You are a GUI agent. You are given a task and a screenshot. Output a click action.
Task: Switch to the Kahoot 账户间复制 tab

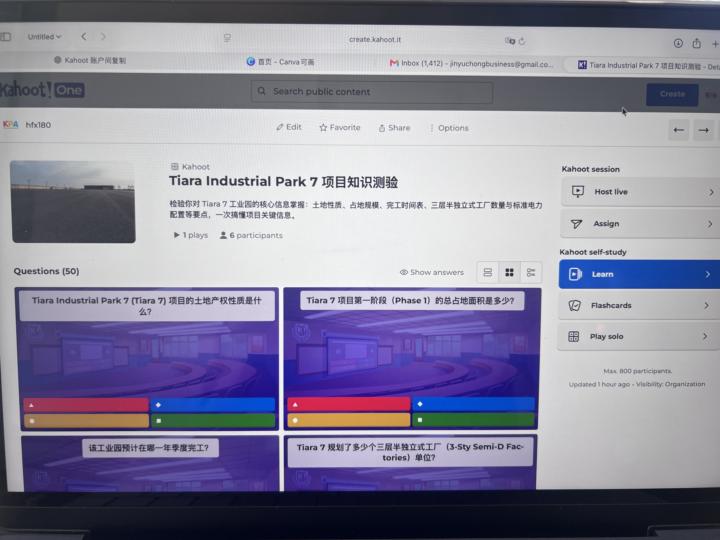(x=90, y=60)
